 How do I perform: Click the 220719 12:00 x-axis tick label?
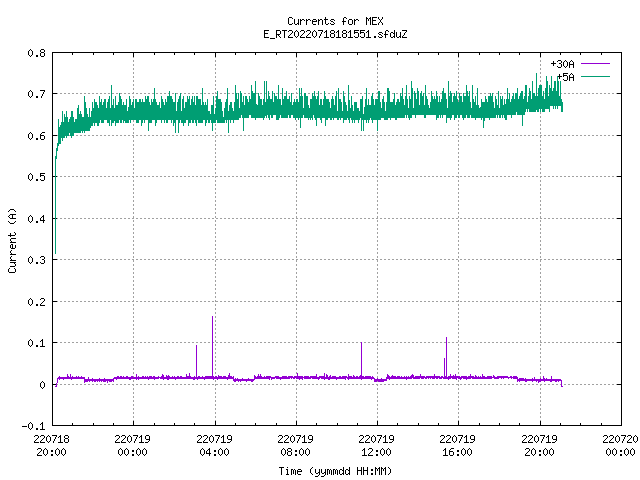pyautogui.click(x=376, y=446)
